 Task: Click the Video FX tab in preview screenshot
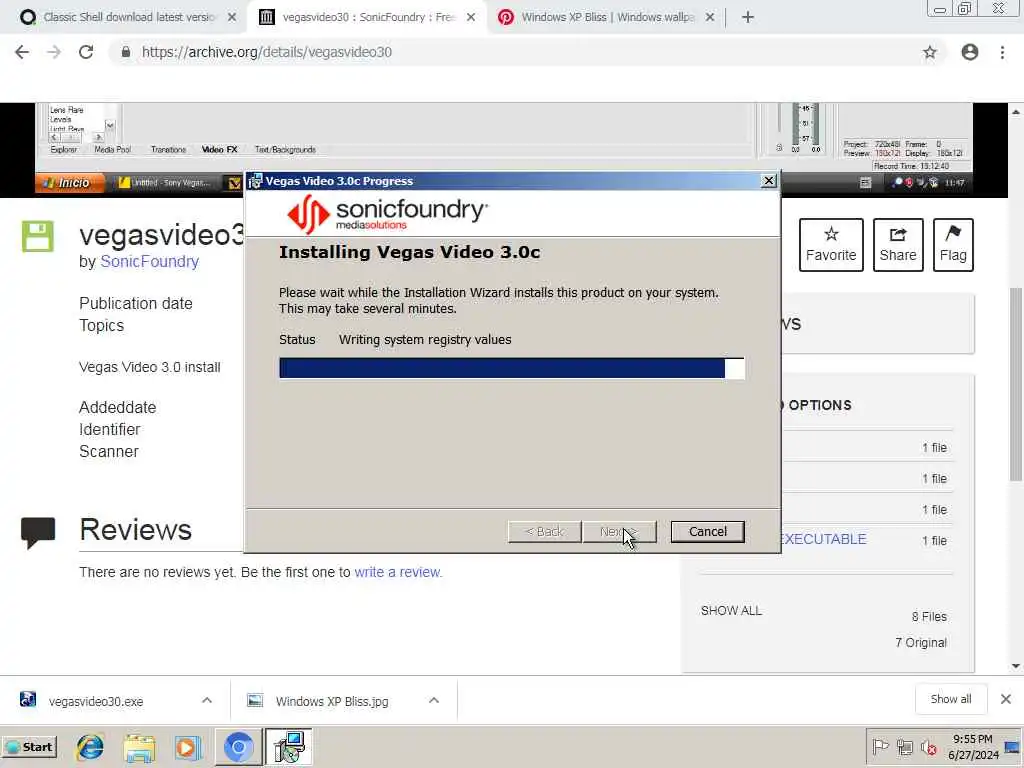tap(219, 150)
